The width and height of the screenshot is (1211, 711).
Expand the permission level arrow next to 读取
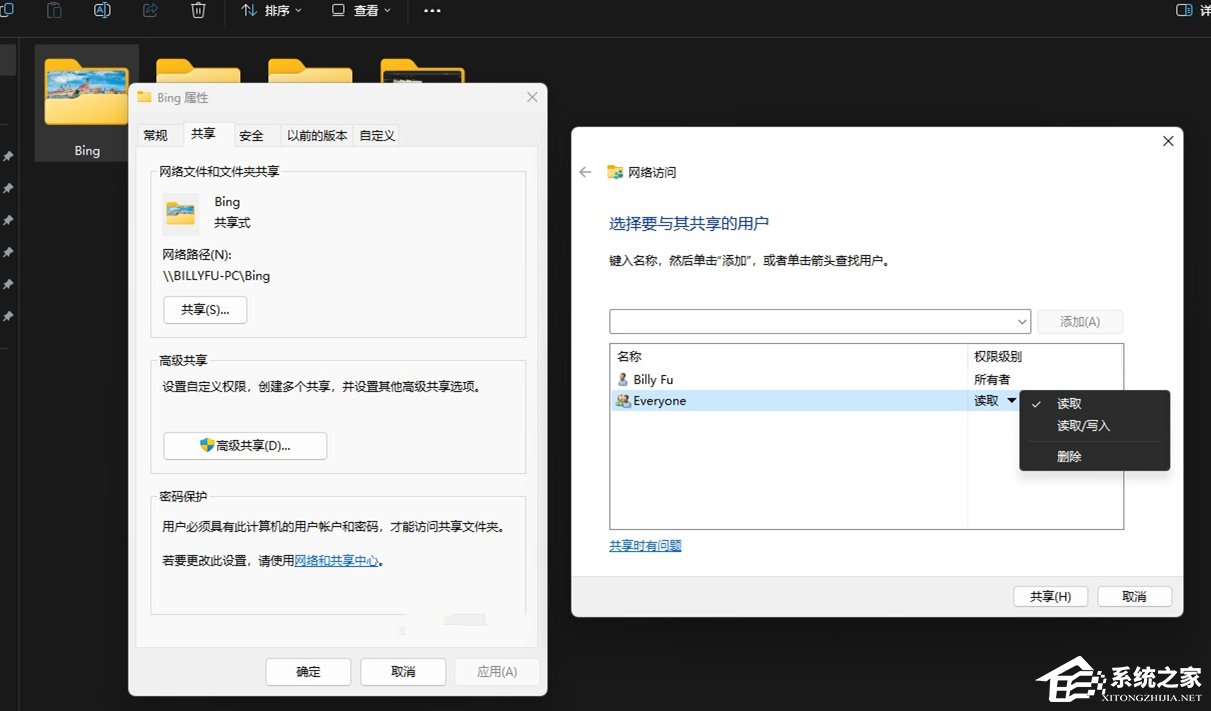pos(1010,400)
